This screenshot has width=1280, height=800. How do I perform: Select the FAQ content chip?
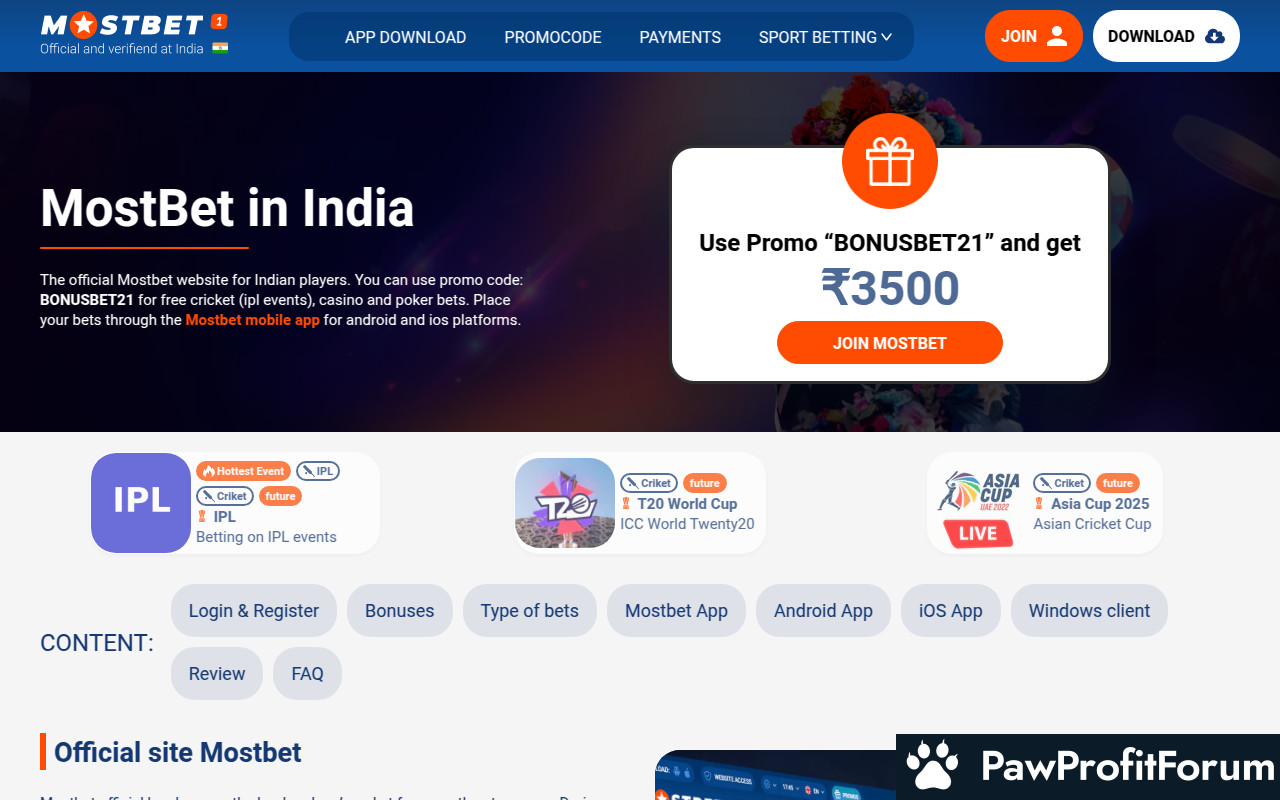pyautogui.click(x=307, y=674)
